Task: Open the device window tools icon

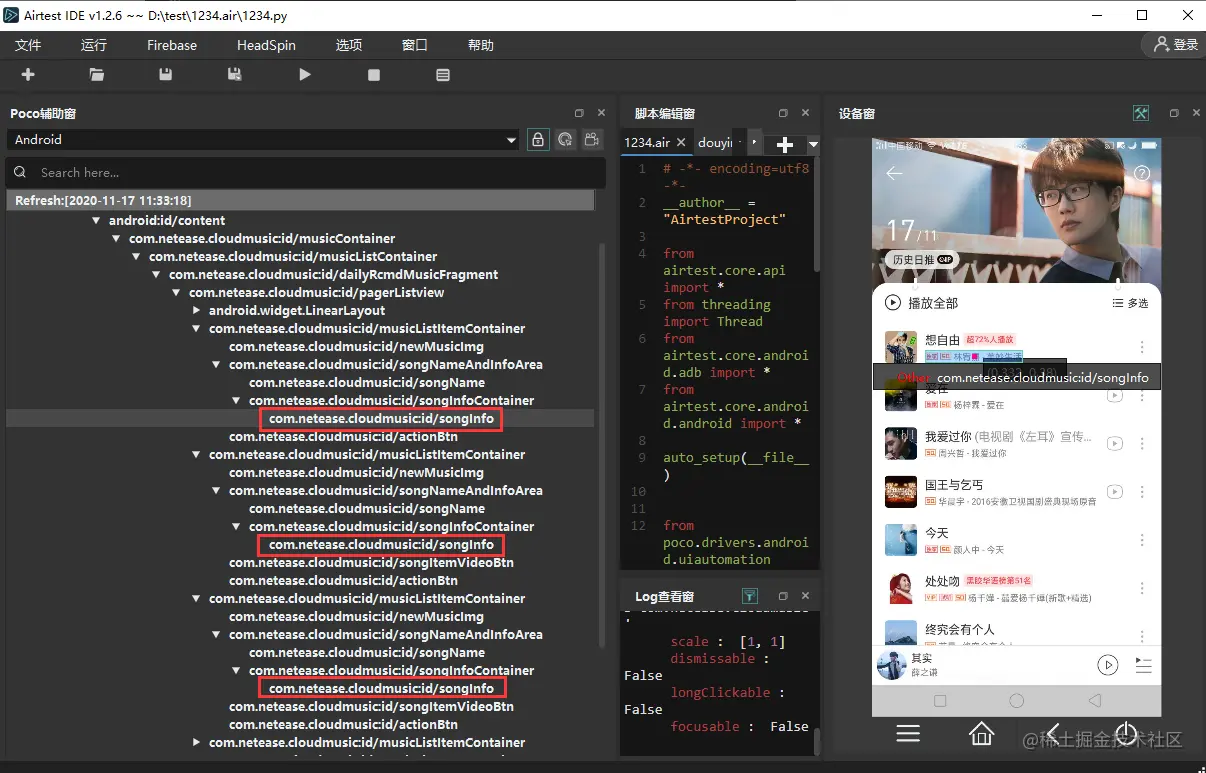Action: 1141,114
